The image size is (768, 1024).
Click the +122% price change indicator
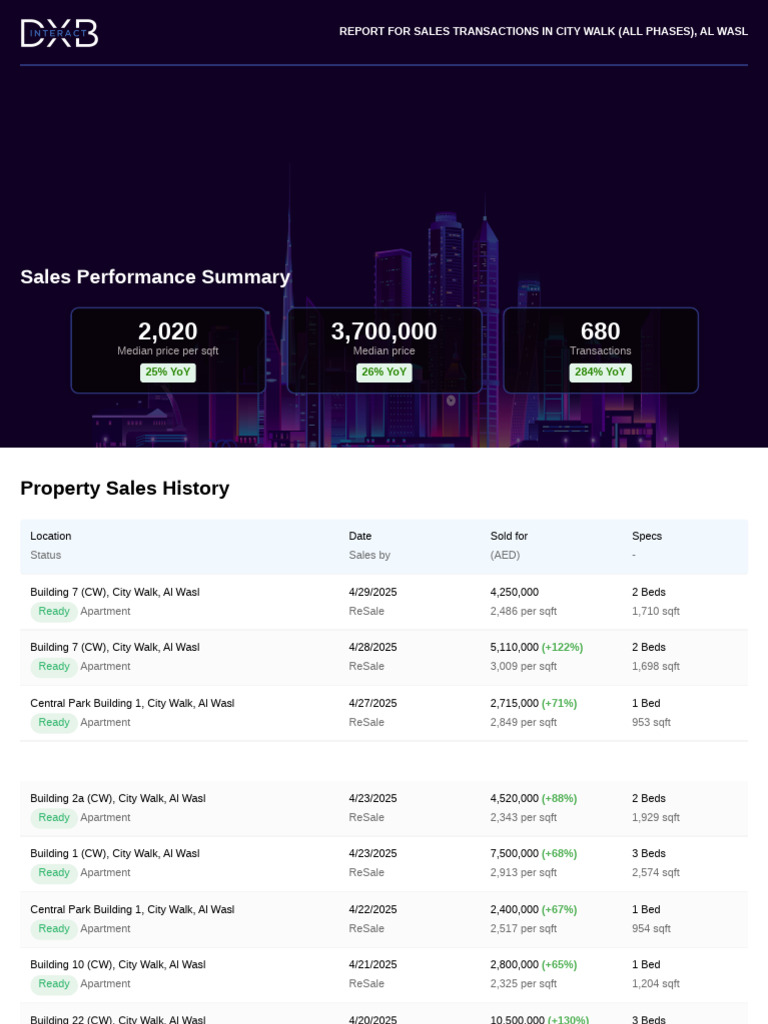click(562, 647)
